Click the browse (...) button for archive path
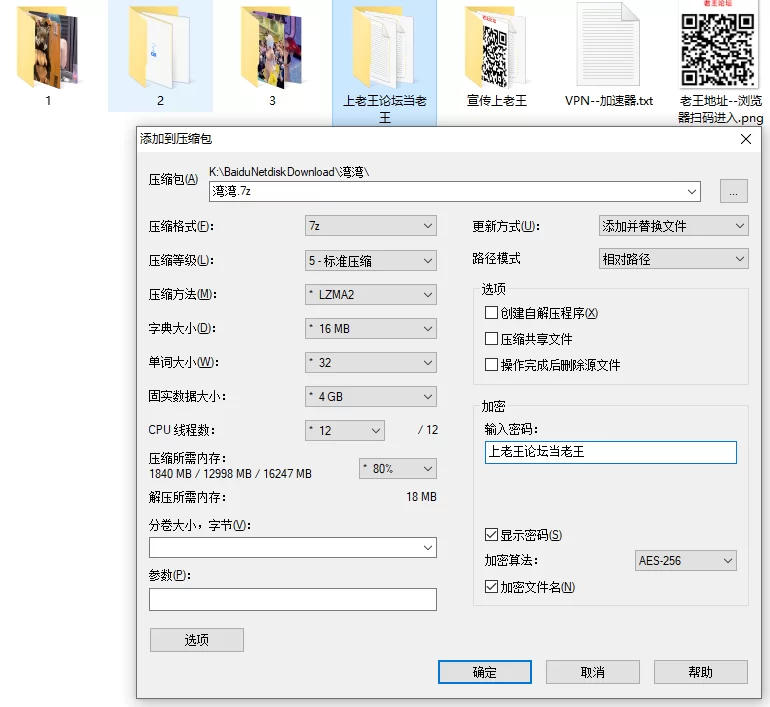Screen dimensions: 770x707 click(733, 192)
